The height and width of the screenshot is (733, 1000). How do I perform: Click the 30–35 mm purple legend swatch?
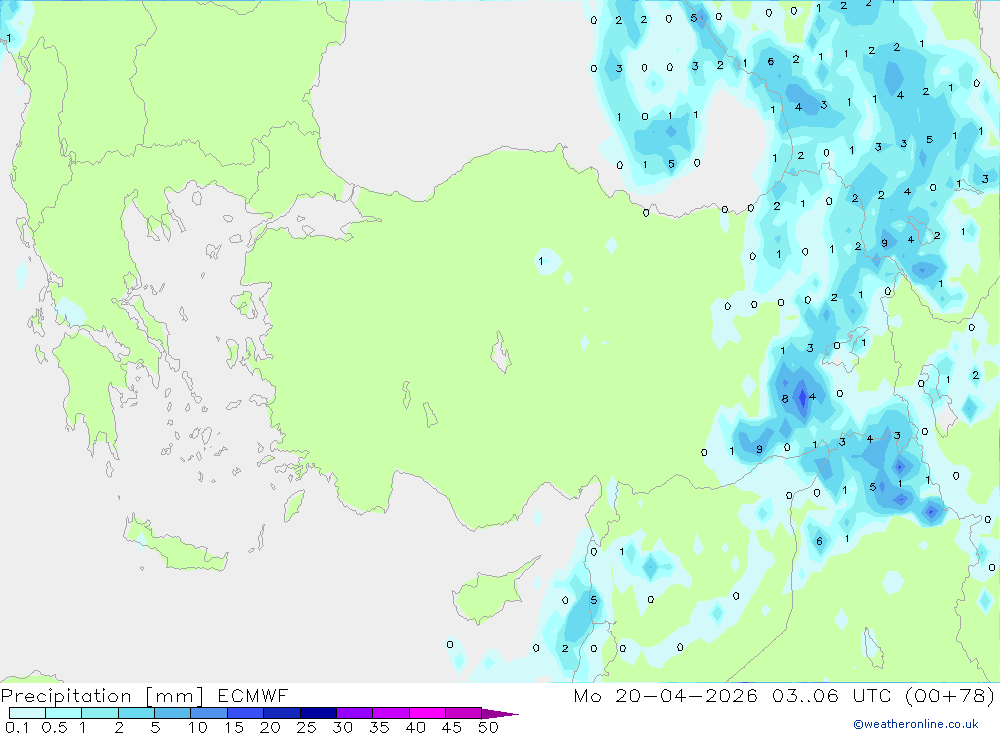pyautogui.click(x=355, y=713)
